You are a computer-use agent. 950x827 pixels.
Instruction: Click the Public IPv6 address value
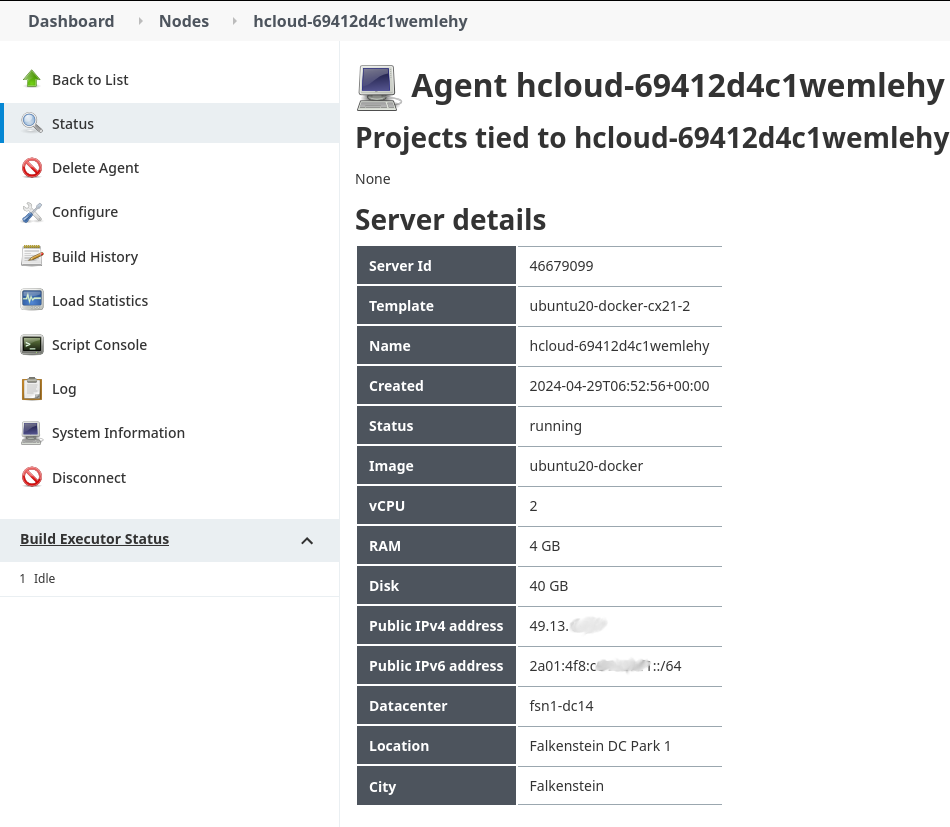click(605, 666)
